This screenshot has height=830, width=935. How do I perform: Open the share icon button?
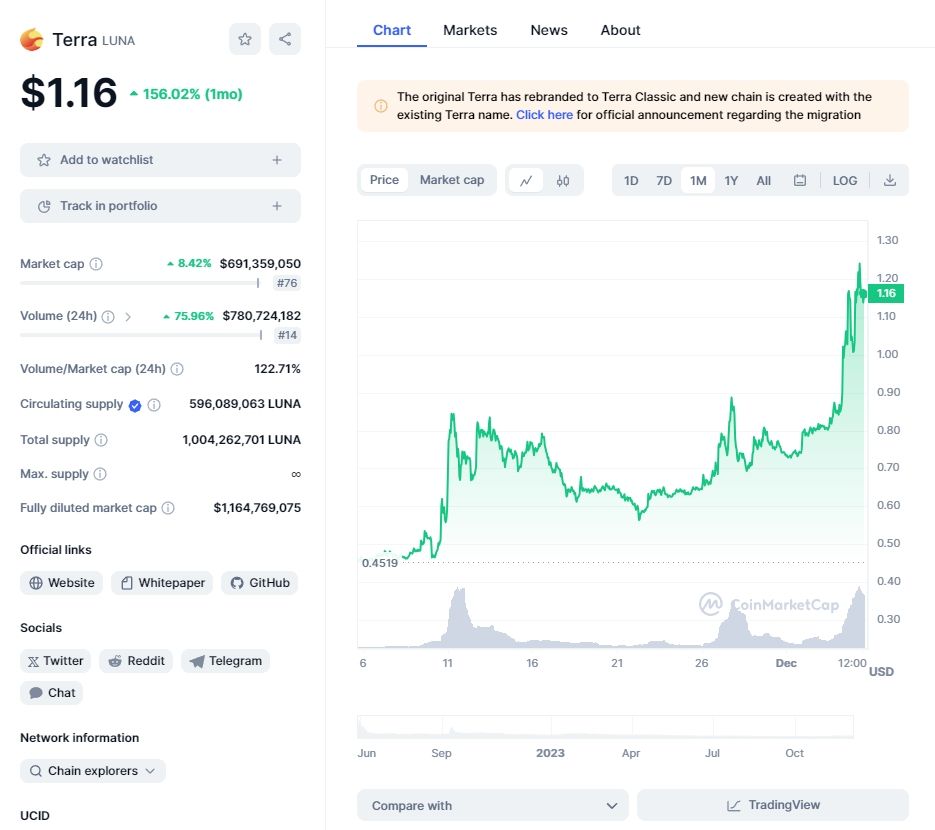(x=285, y=39)
